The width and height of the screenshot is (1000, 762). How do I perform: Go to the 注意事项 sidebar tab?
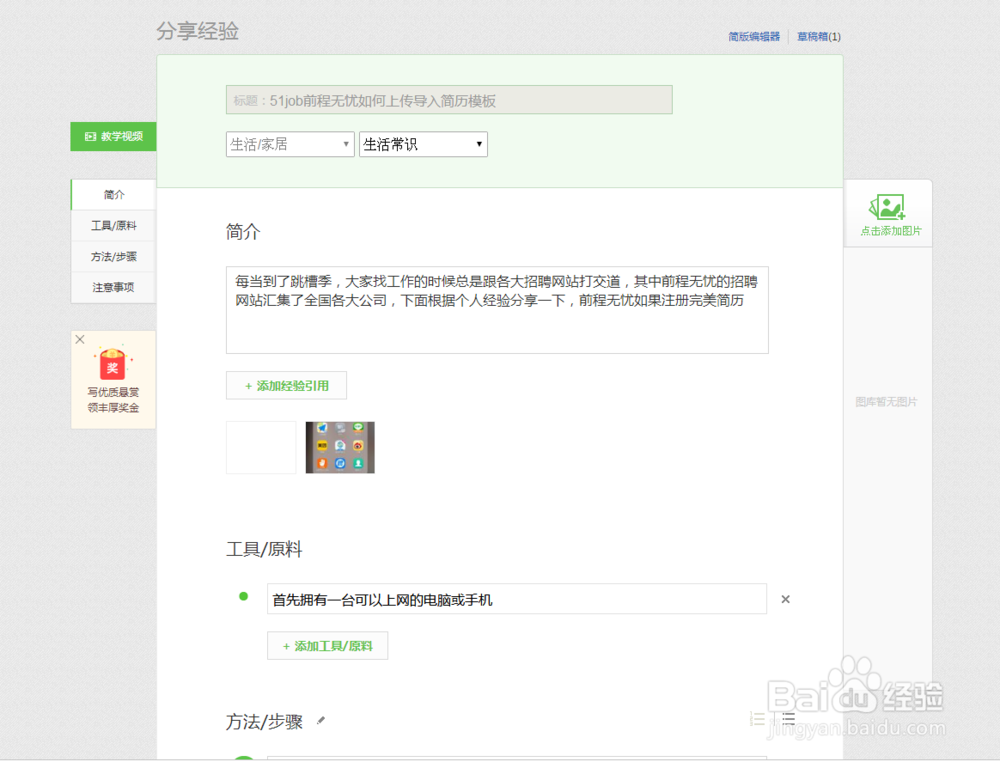tap(114, 288)
